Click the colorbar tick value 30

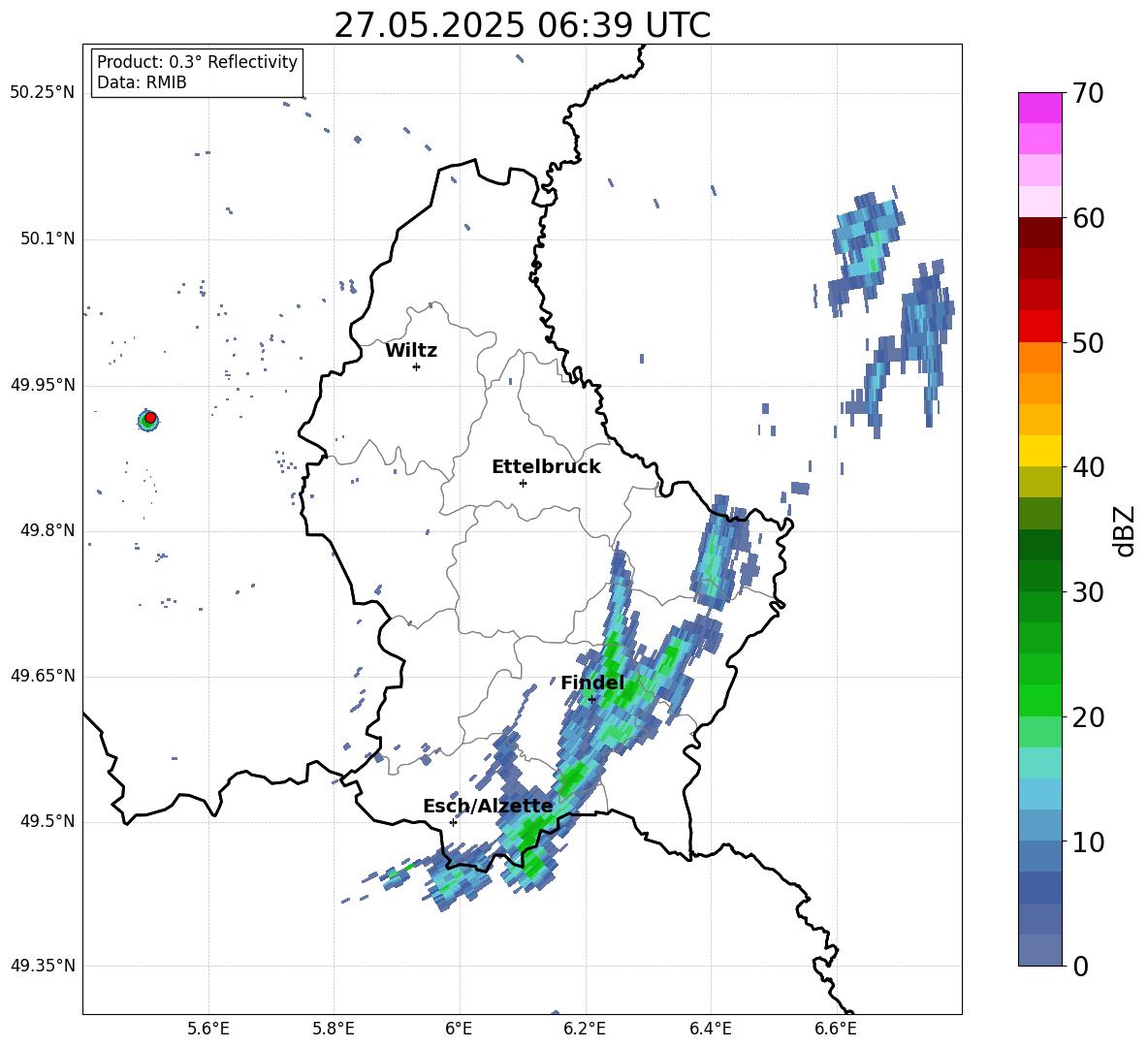click(x=1088, y=591)
